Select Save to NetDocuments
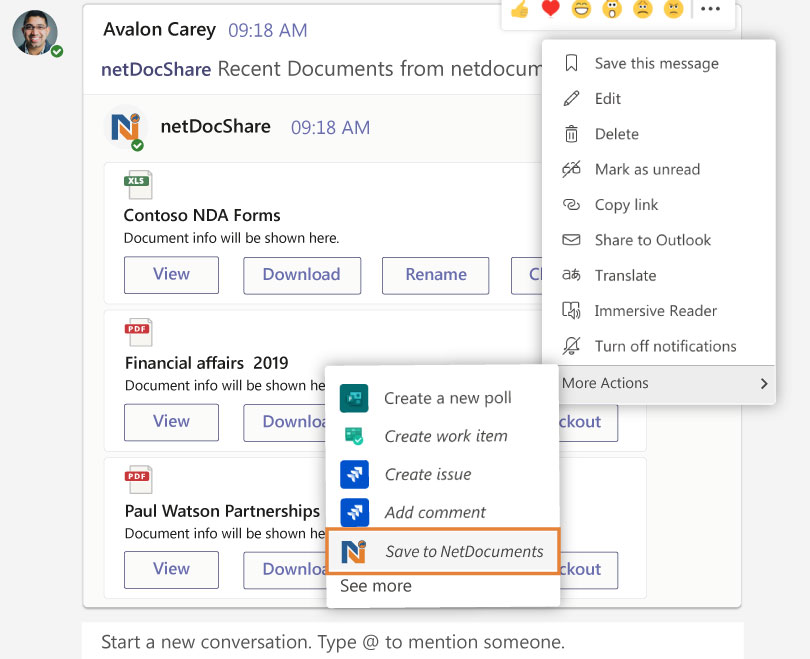The width and height of the screenshot is (810, 659). (x=443, y=551)
